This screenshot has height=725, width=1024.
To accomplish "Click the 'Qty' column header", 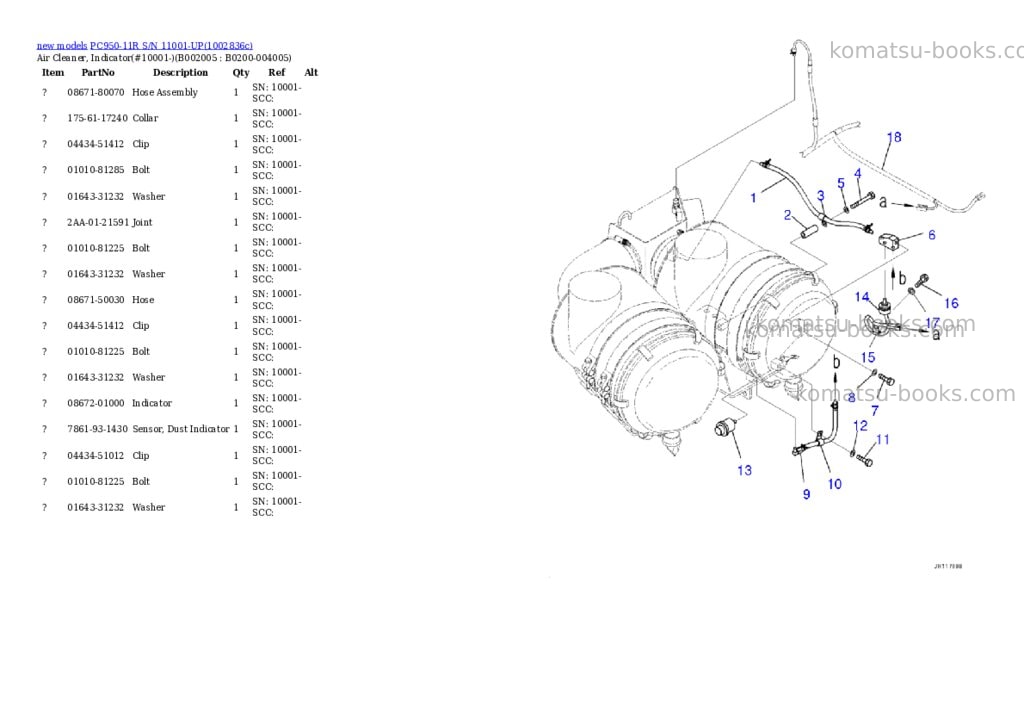I will tap(241, 72).
